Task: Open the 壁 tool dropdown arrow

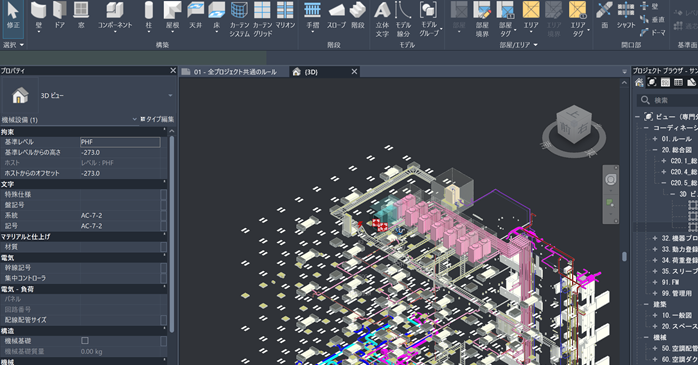Action: pos(39,32)
